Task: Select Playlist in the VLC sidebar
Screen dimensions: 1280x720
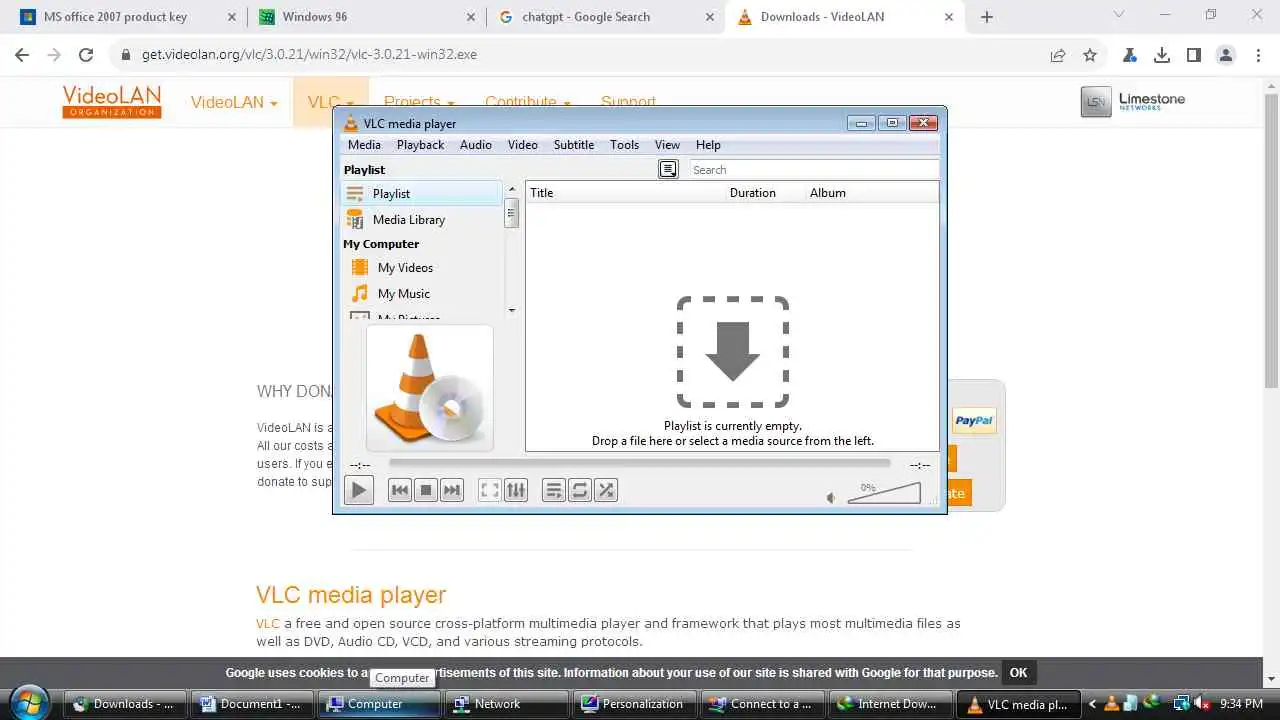Action: (422, 194)
